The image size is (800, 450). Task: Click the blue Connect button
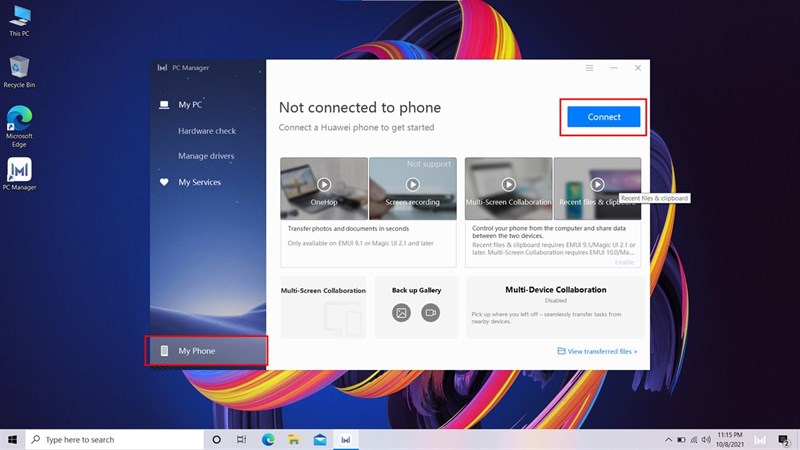point(604,117)
